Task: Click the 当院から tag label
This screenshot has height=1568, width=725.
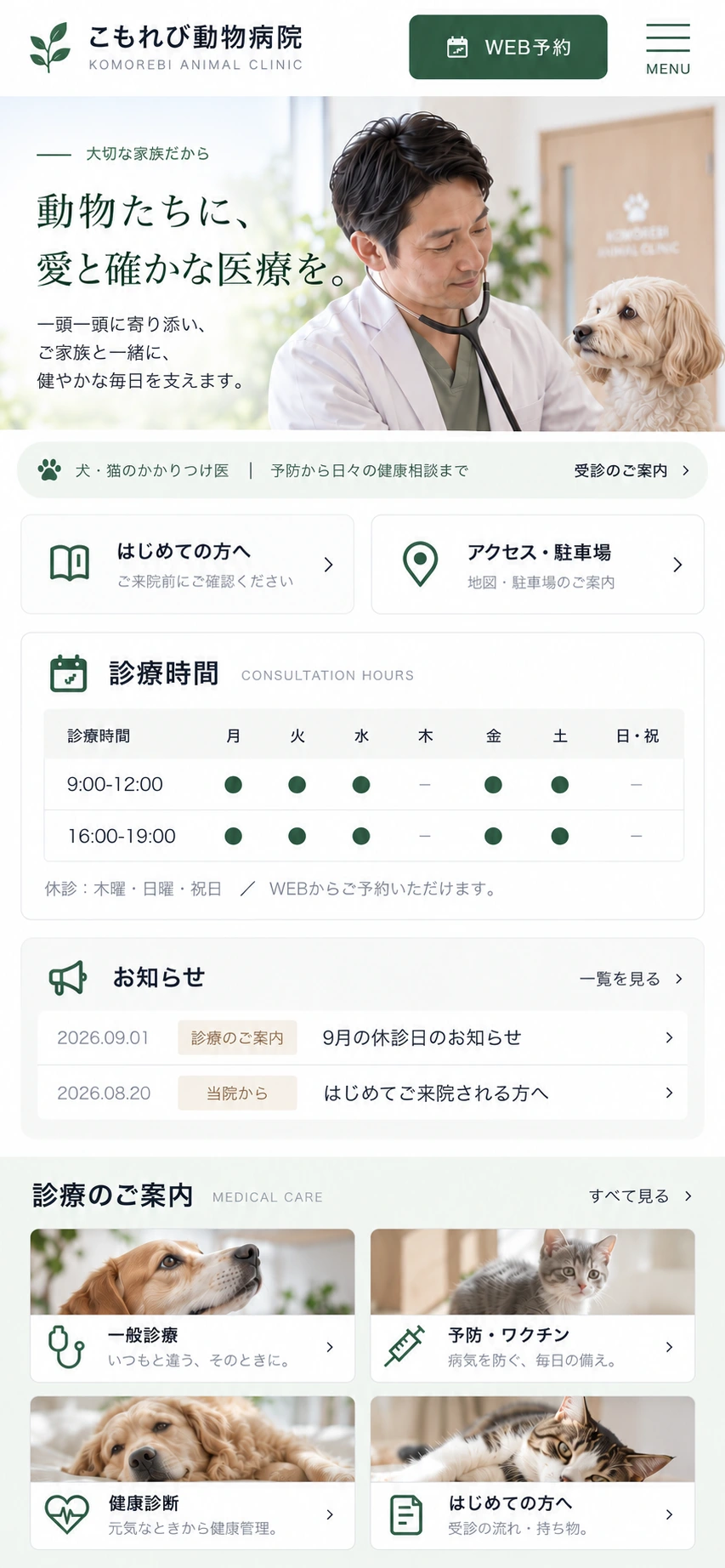Action: point(237,1093)
